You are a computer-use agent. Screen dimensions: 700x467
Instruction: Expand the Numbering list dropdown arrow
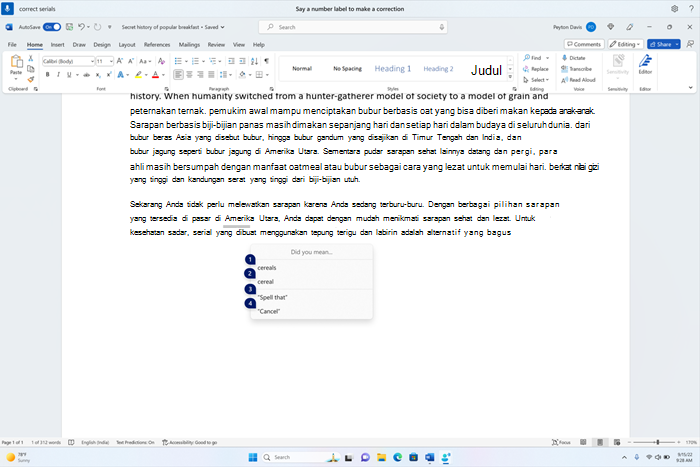(203, 61)
